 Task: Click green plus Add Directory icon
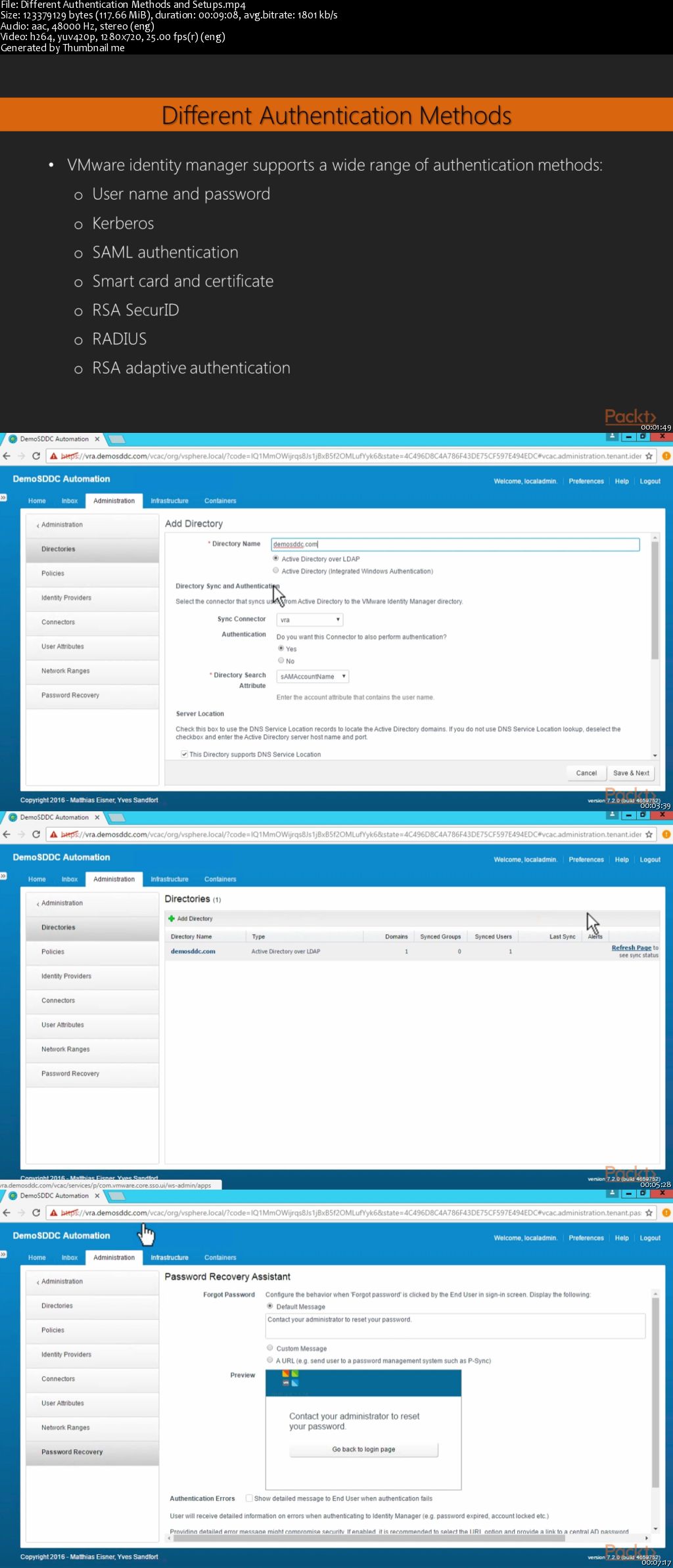tap(172, 918)
